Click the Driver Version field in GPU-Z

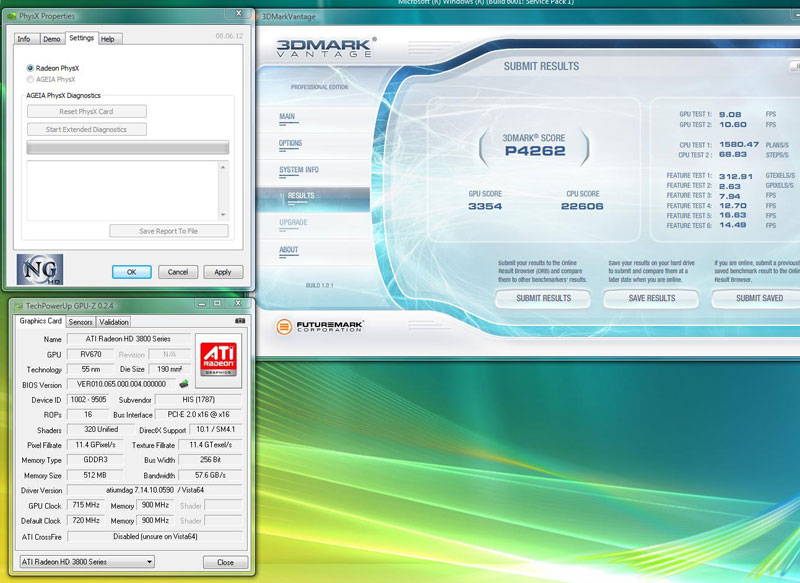(155, 490)
